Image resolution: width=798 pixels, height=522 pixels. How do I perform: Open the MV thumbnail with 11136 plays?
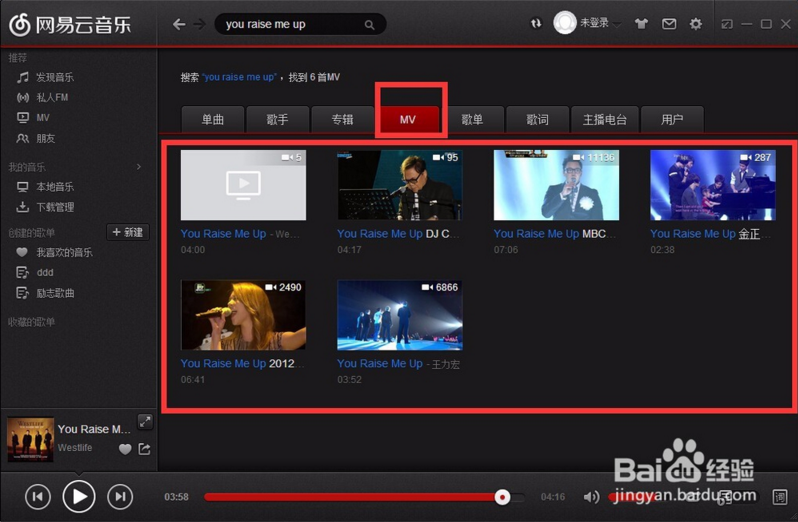point(556,185)
